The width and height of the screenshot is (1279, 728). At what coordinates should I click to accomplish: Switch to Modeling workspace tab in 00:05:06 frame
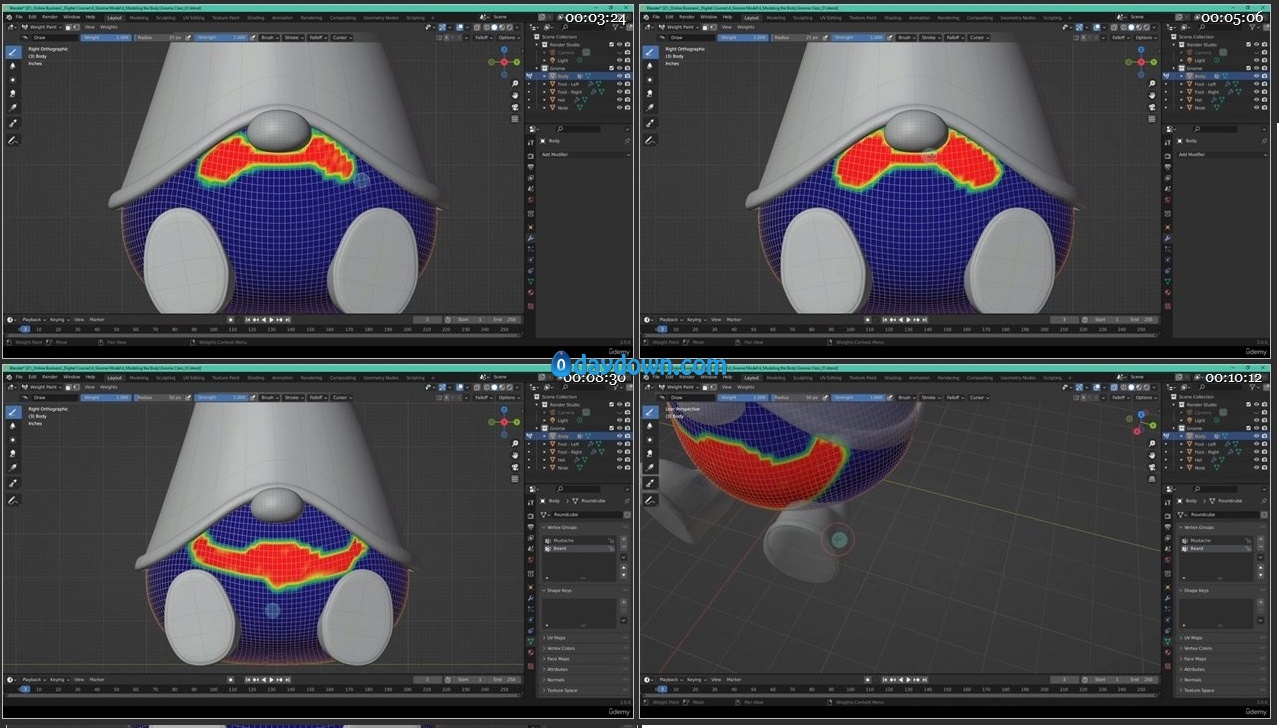coord(775,17)
